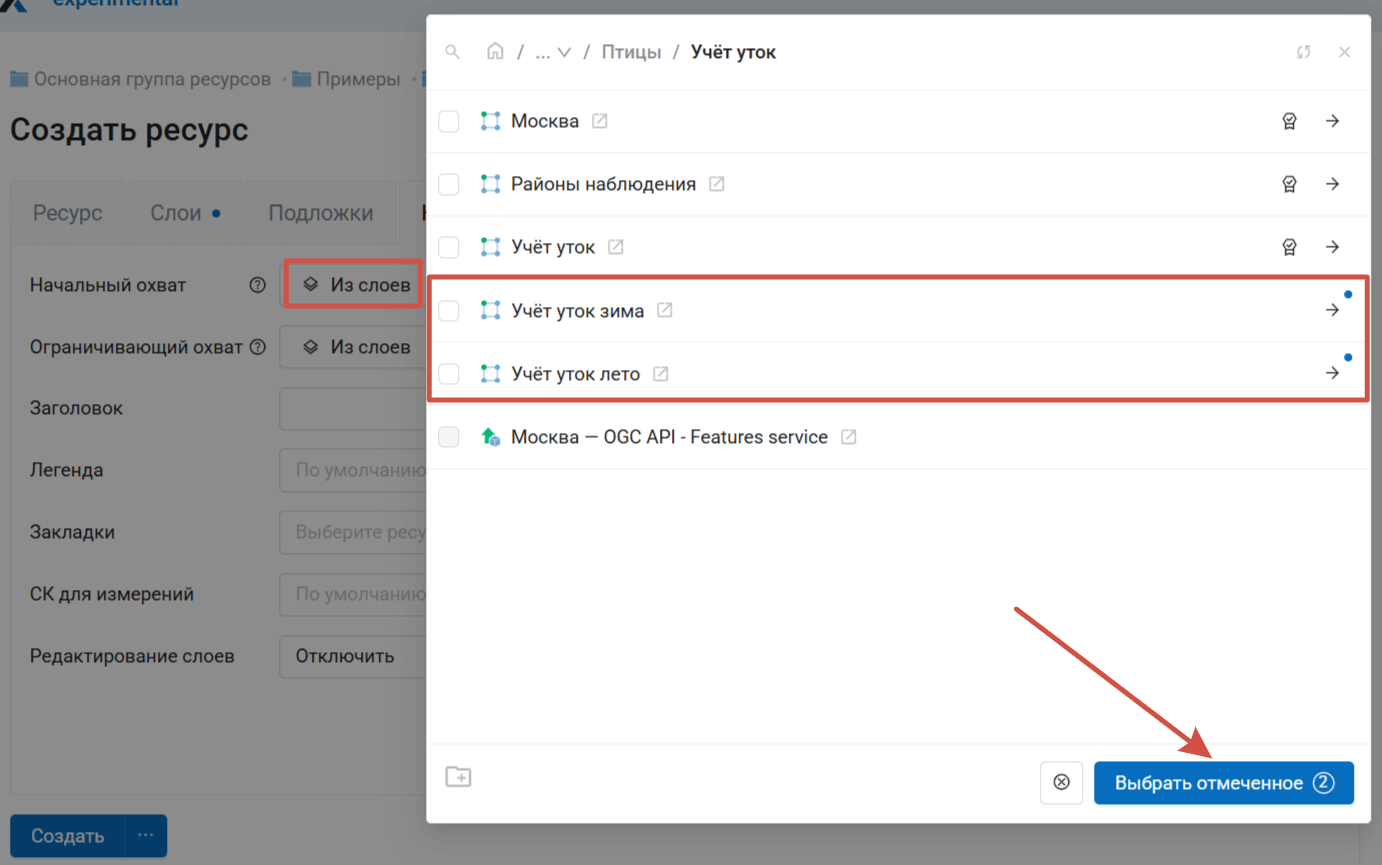Navigate into Учёт уток зима with arrow

(1332, 310)
